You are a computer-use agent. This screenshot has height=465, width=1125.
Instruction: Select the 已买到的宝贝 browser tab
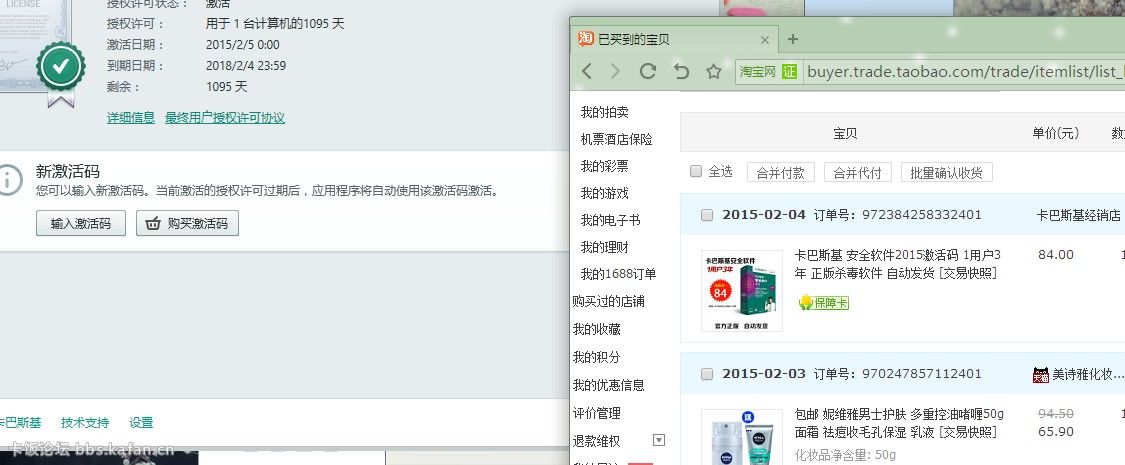[x=674, y=39]
